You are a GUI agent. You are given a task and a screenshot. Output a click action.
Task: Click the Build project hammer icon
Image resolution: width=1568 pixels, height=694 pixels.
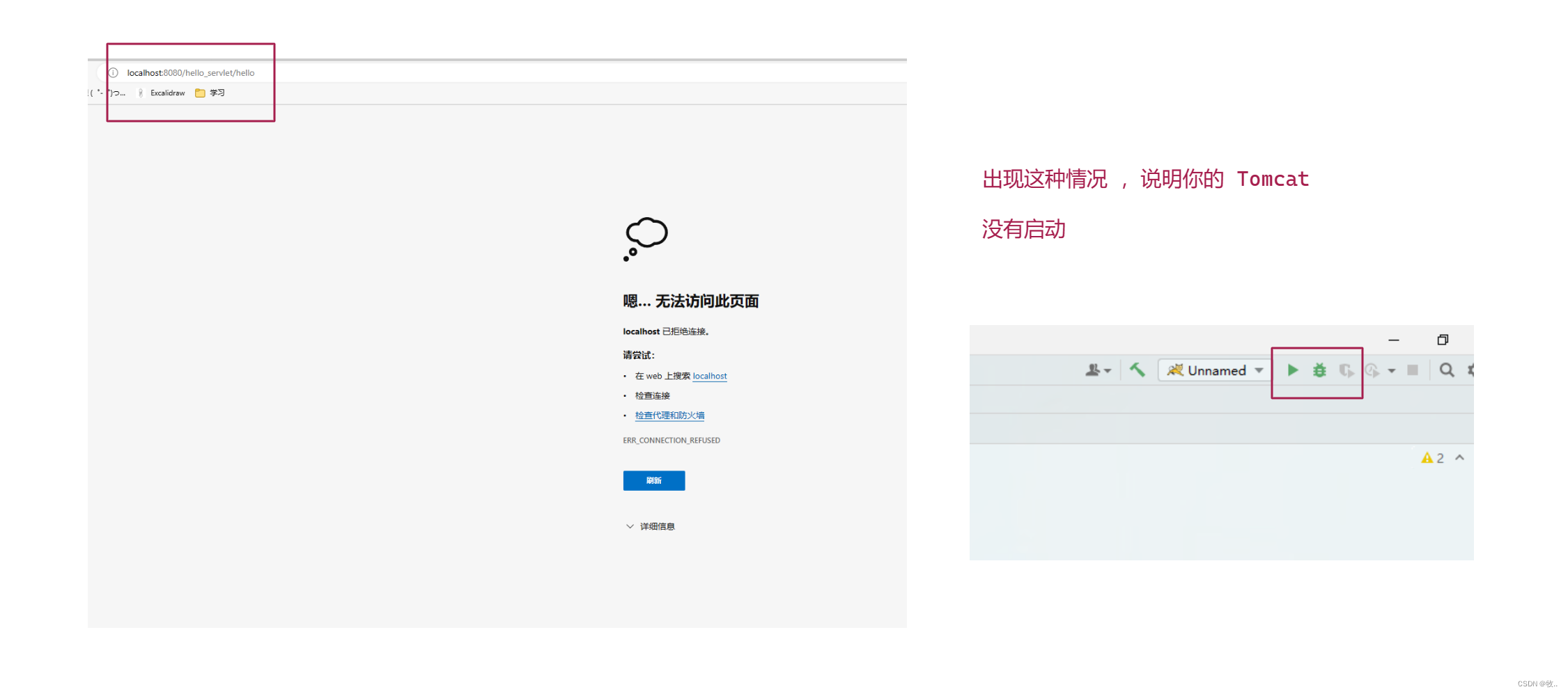[x=1137, y=370]
